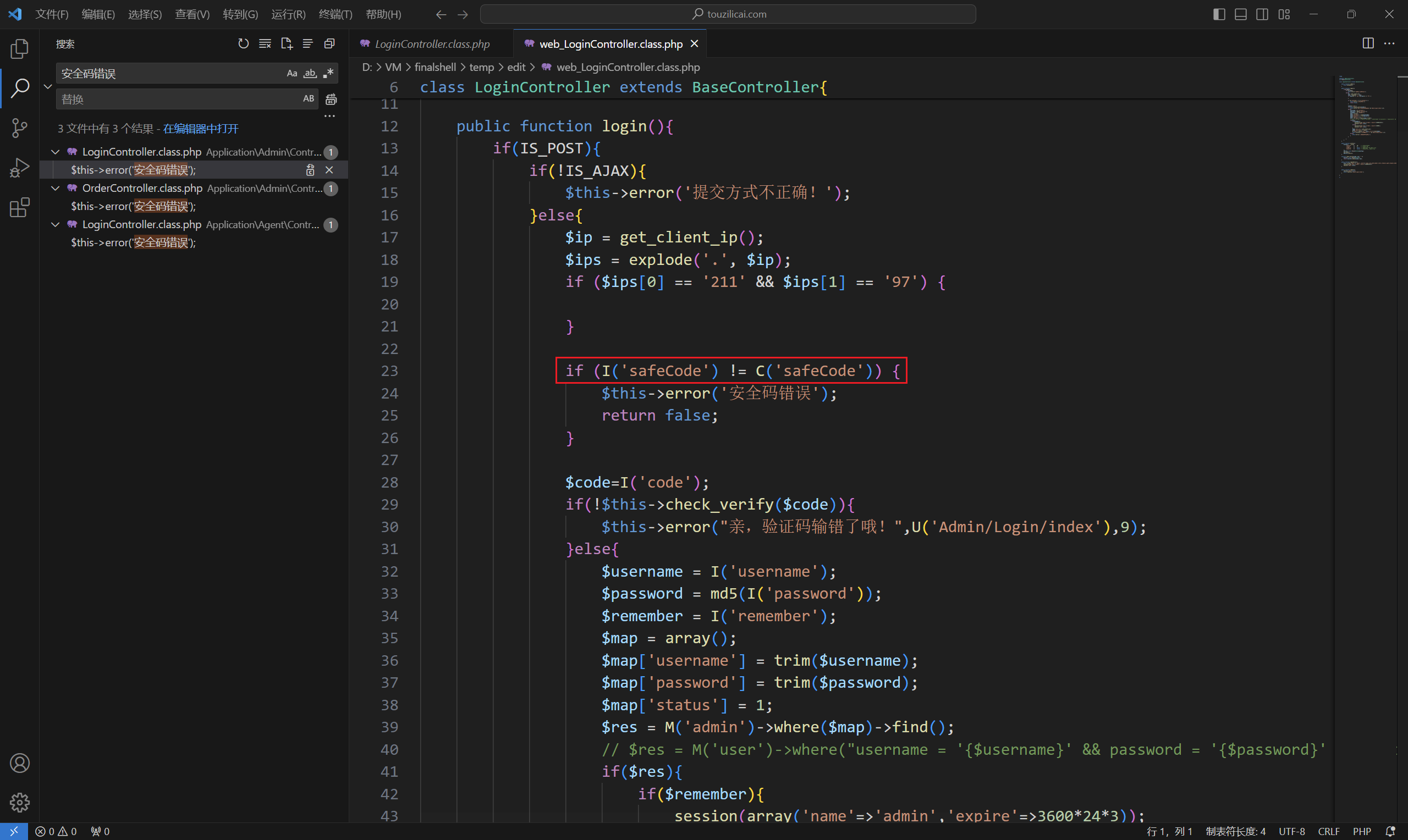1408x840 pixels.
Task: Click 在编辑器中打开 link
Action: (x=200, y=129)
